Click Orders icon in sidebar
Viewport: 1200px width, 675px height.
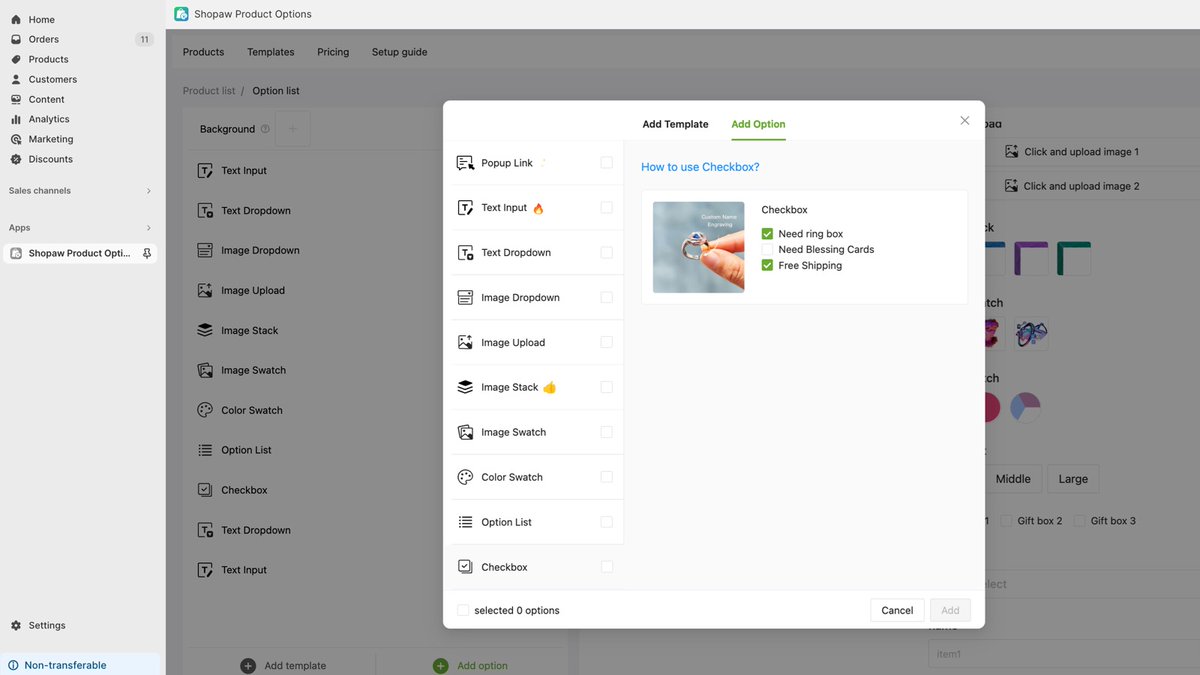click(x=16, y=39)
